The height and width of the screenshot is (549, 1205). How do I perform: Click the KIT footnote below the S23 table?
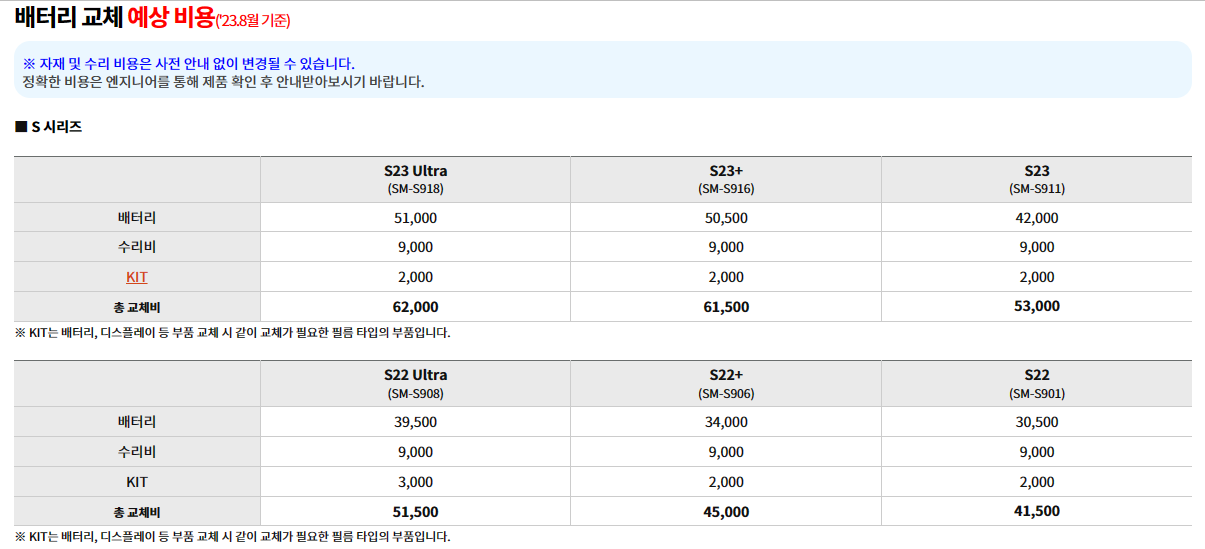(233, 333)
